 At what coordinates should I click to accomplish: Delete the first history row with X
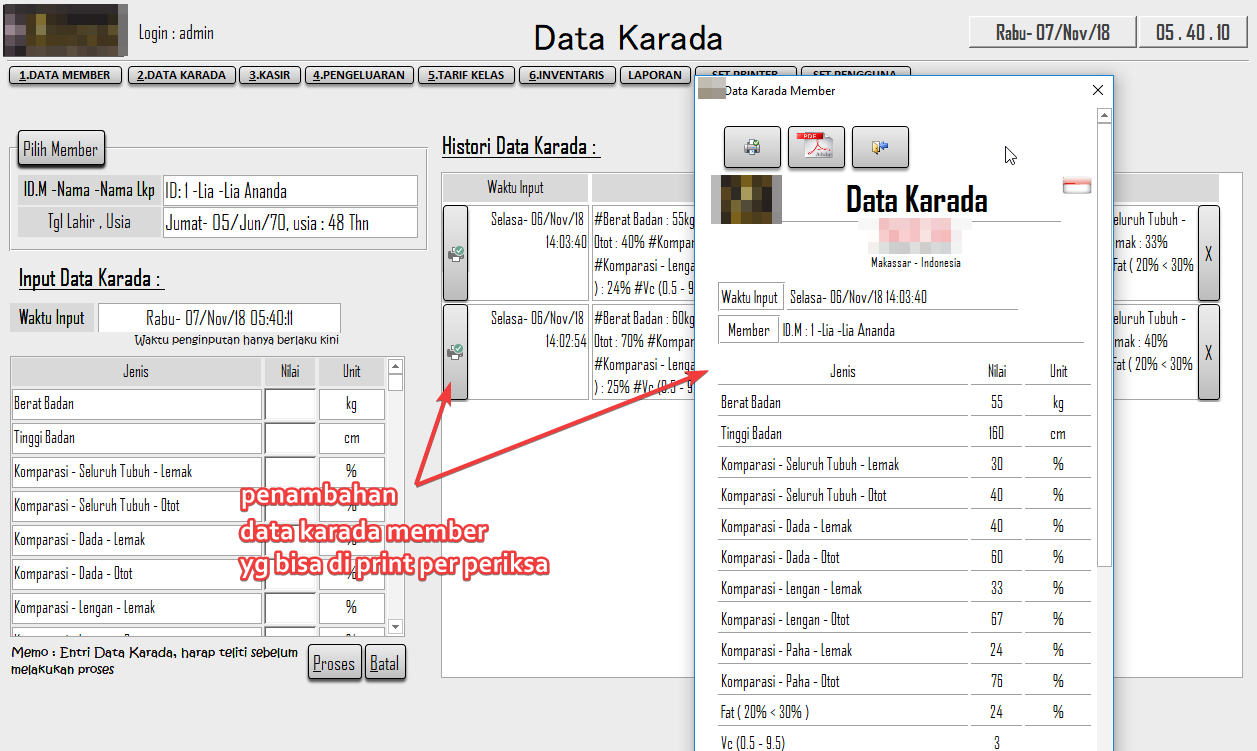[1208, 253]
